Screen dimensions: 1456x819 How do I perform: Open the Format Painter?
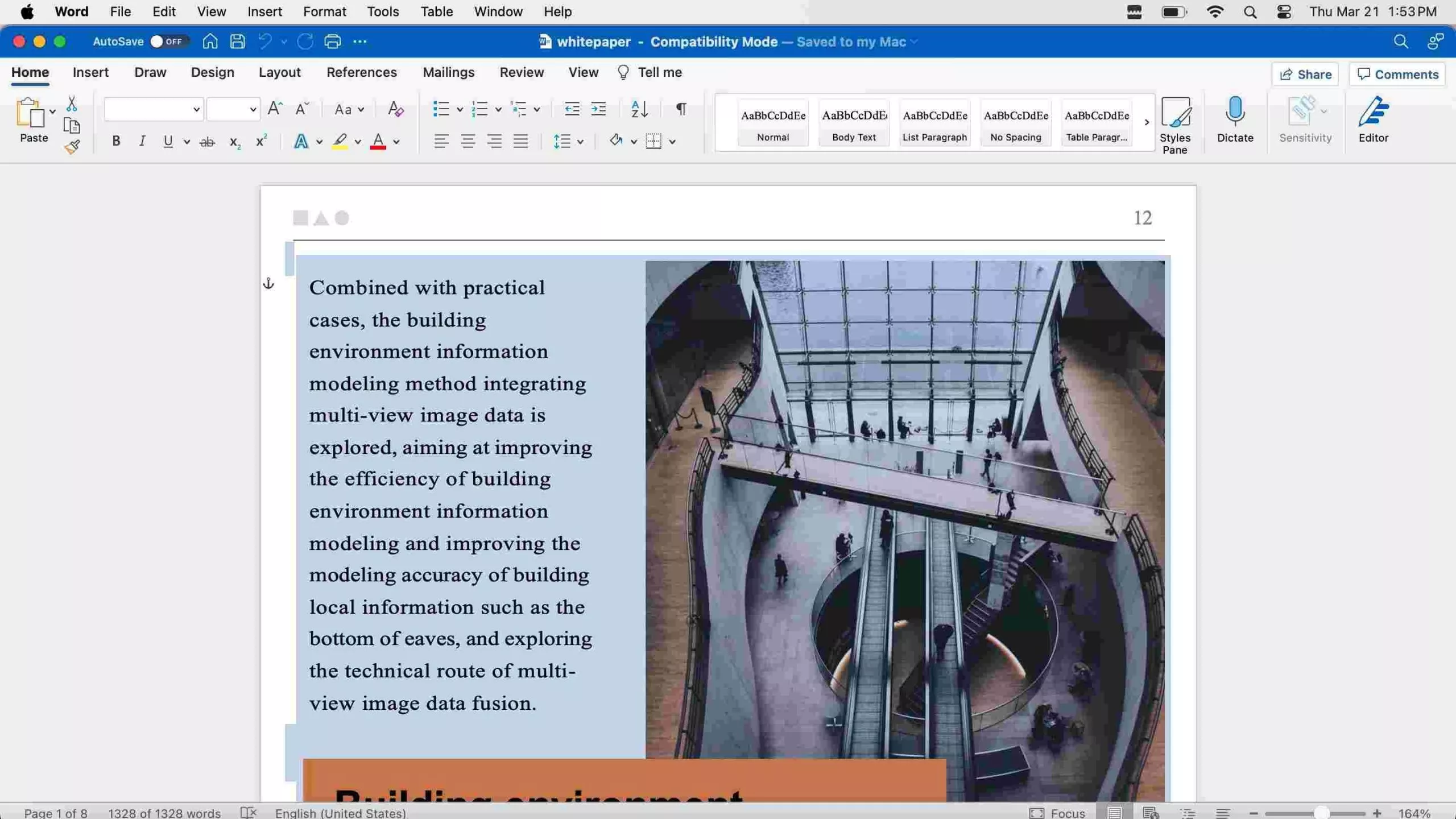click(72, 147)
